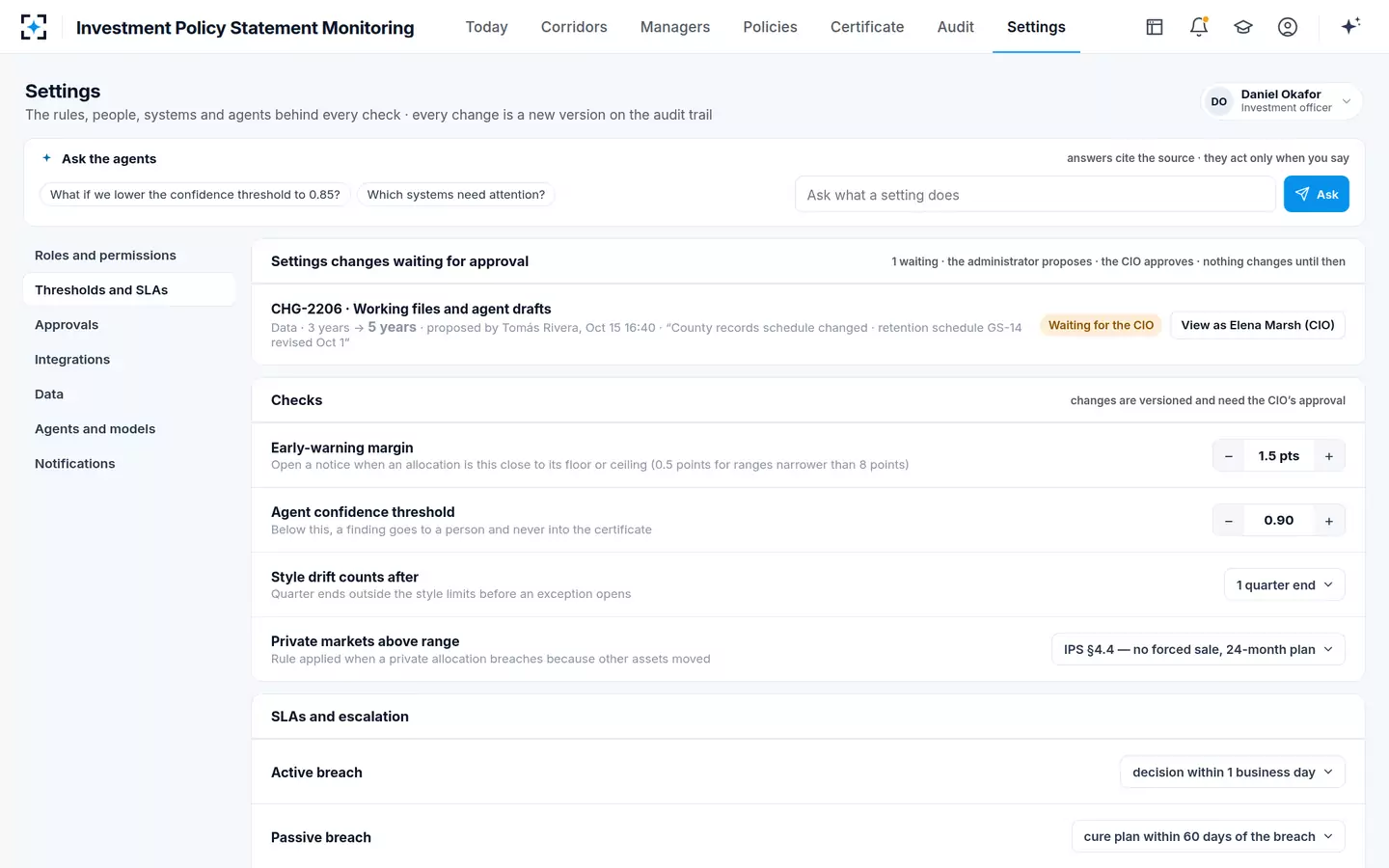Open the Private markets above range dropdown
Viewport: 1389px width, 868px height.
[x=1198, y=649]
